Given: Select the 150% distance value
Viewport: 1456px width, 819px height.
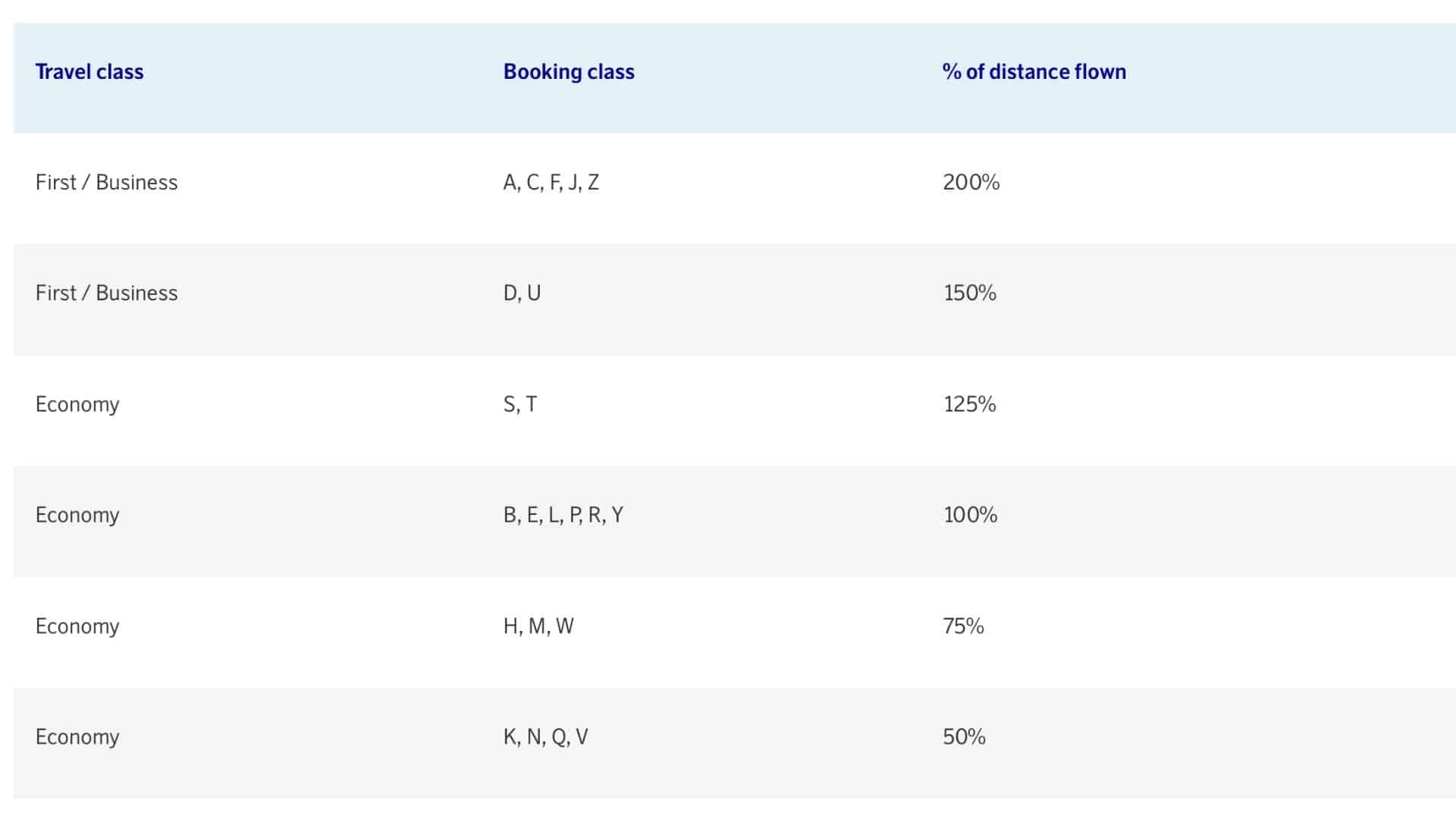Looking at the screenshot, I should [x=970, y=293].
